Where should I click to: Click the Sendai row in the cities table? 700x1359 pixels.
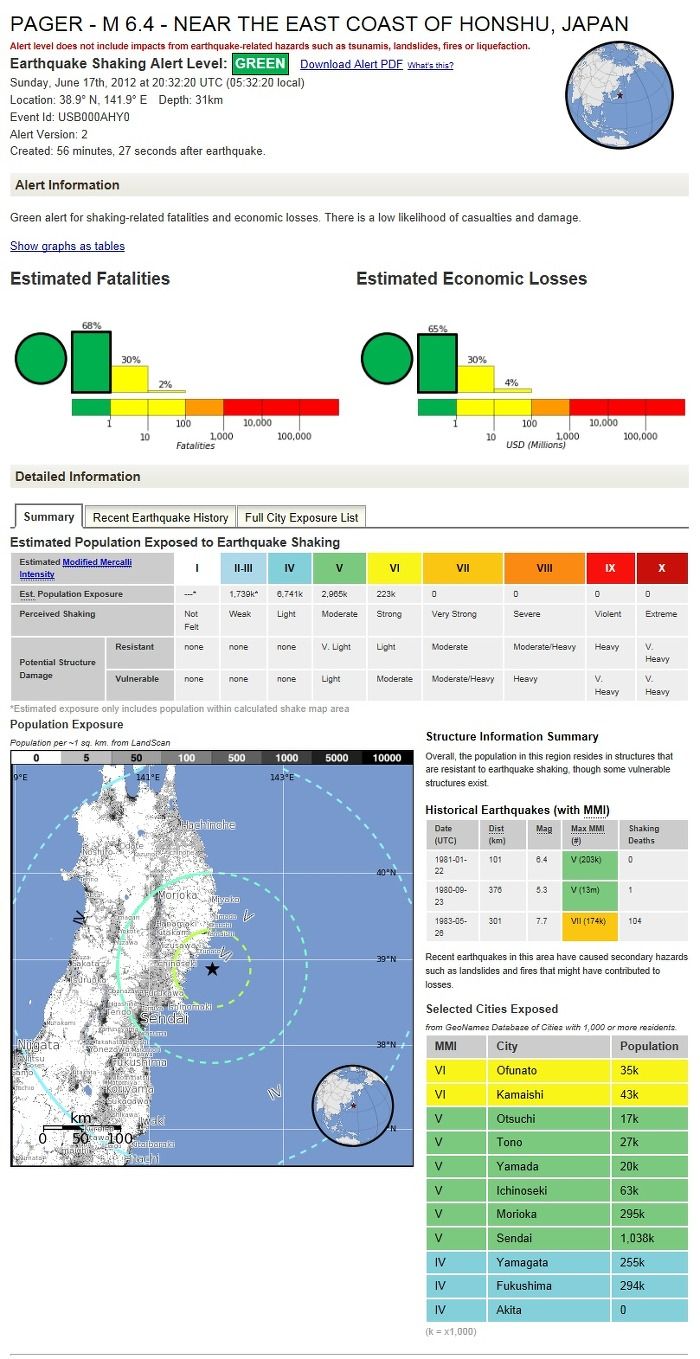pos(557,1238)
